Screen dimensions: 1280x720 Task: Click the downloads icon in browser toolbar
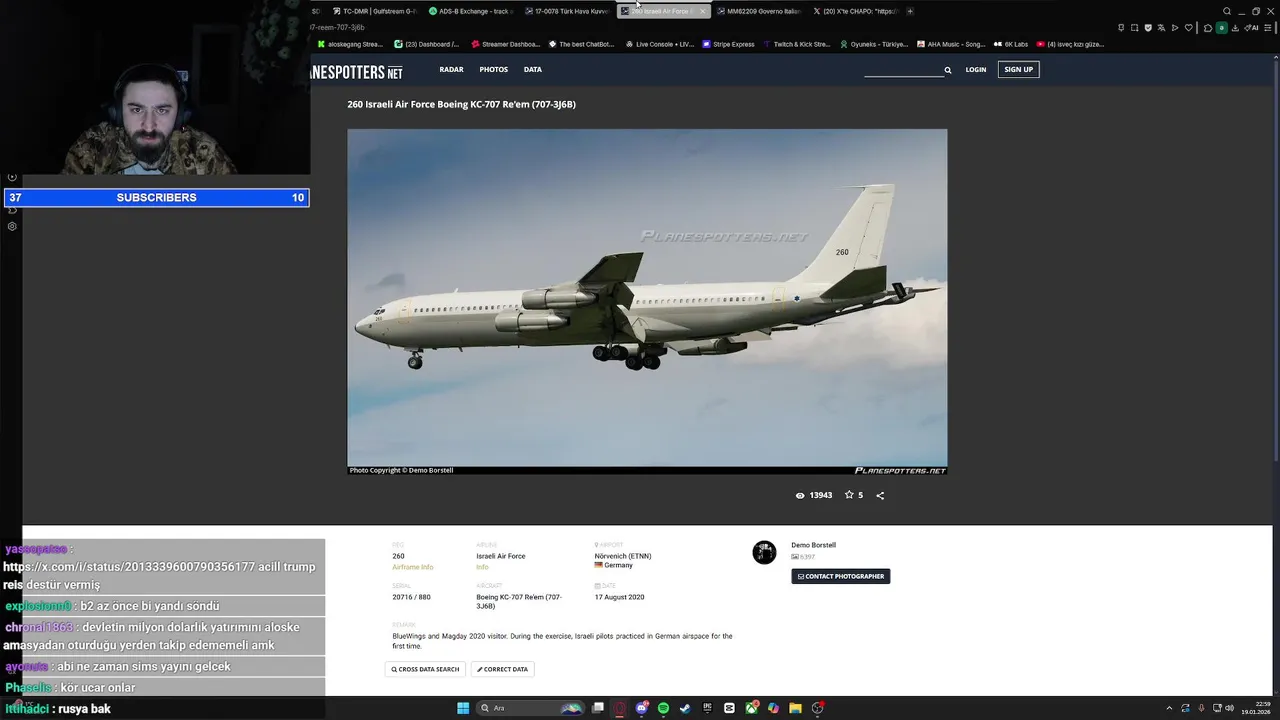[1235, 28]
